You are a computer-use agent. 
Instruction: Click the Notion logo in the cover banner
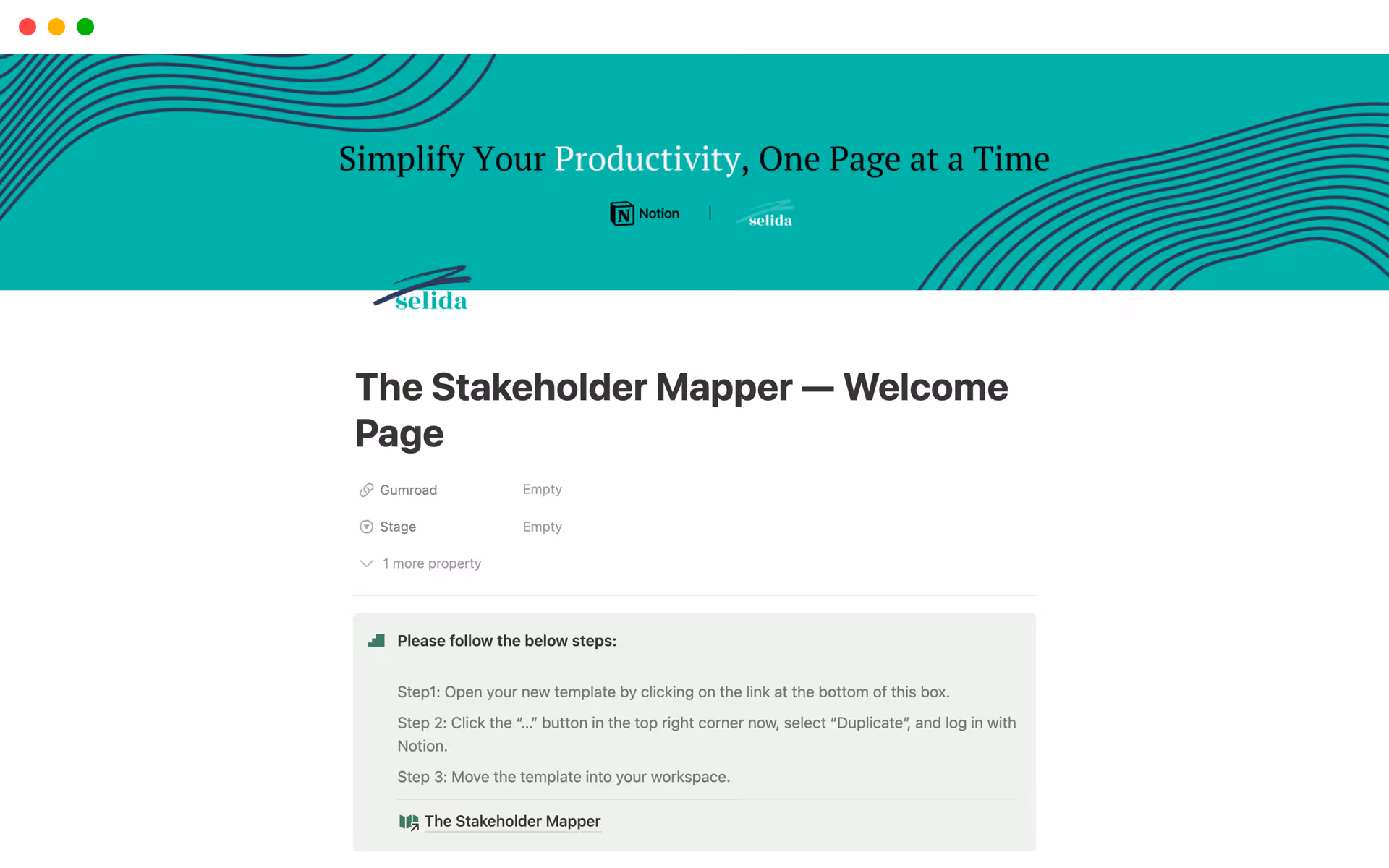(x=644, y=213)
